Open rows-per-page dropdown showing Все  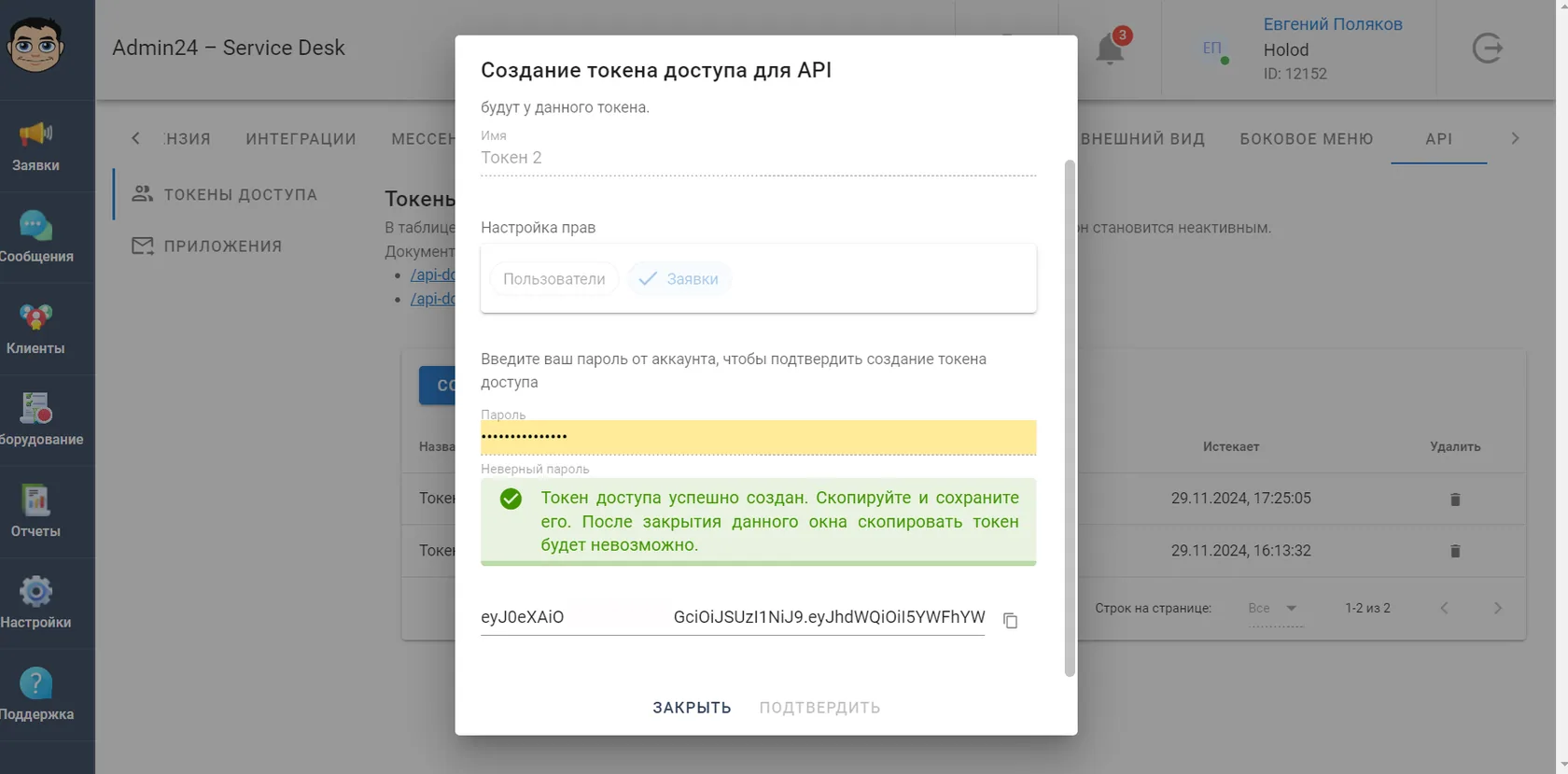[1274, 609]
